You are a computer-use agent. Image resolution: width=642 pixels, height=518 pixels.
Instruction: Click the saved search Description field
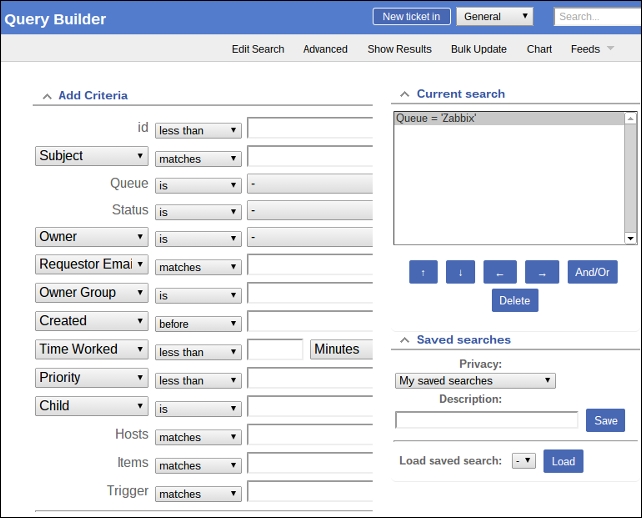point(487,420)
